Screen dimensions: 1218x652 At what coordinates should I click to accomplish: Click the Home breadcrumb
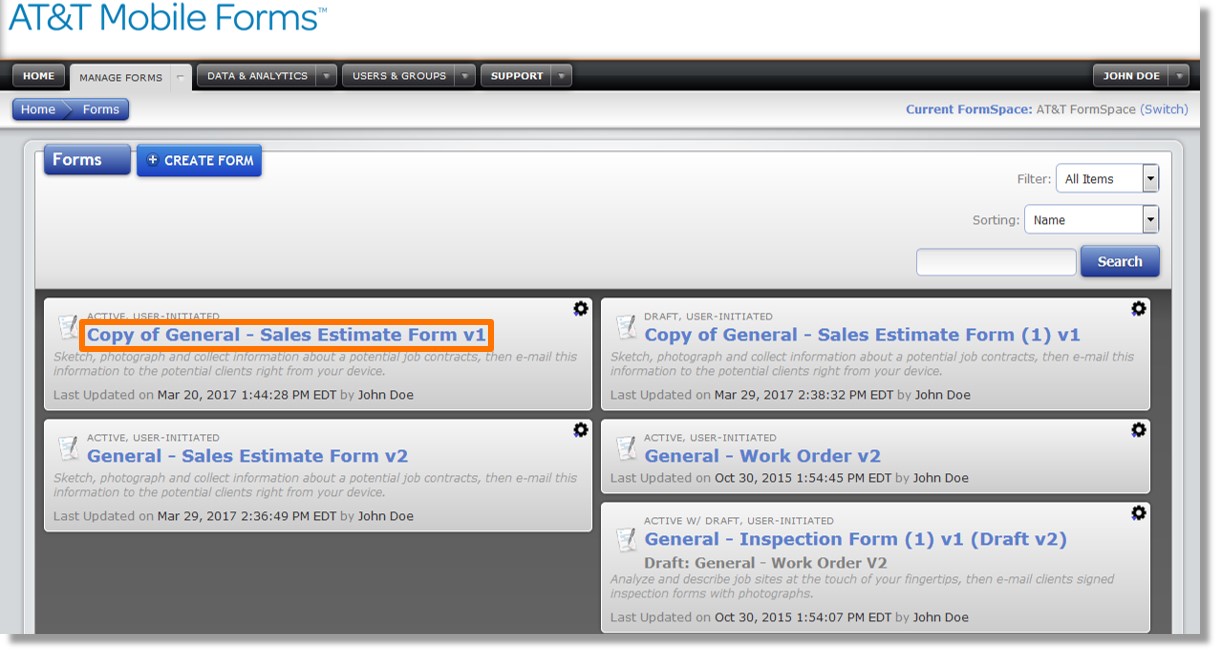pos(38,110)
